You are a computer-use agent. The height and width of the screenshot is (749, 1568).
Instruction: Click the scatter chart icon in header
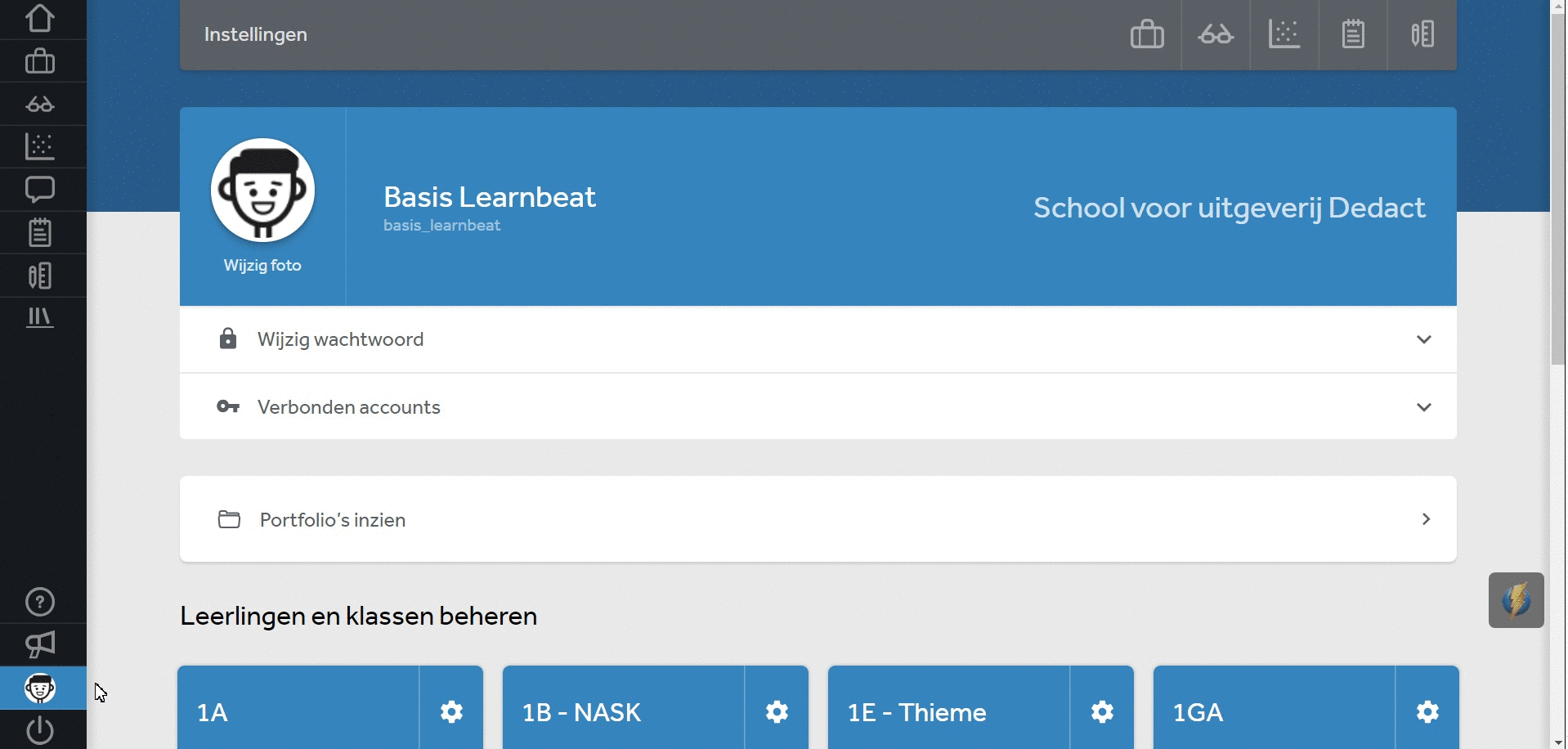1284,34
